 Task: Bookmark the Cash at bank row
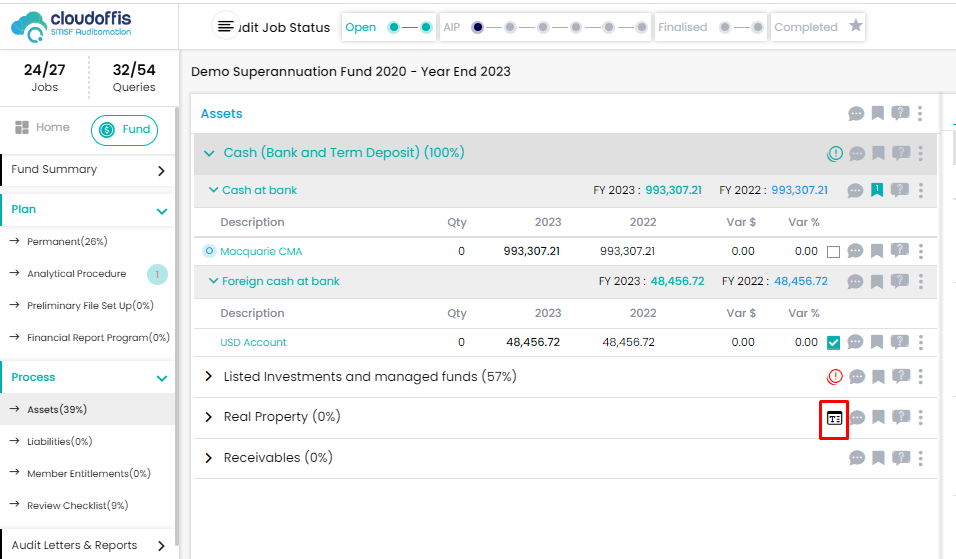click(877, 190)
